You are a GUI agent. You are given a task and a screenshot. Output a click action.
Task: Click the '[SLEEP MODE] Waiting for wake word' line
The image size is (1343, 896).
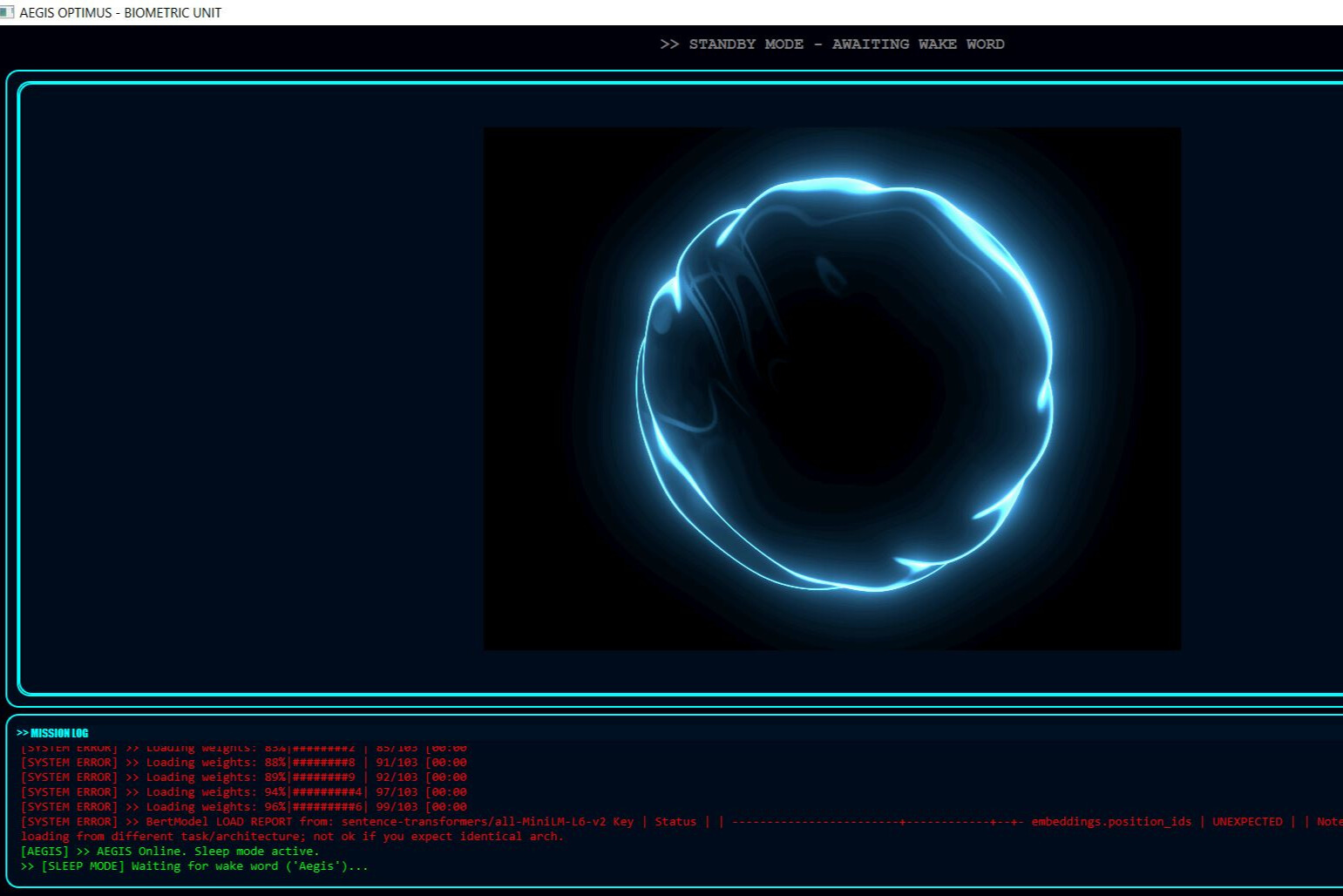(194, 866)
